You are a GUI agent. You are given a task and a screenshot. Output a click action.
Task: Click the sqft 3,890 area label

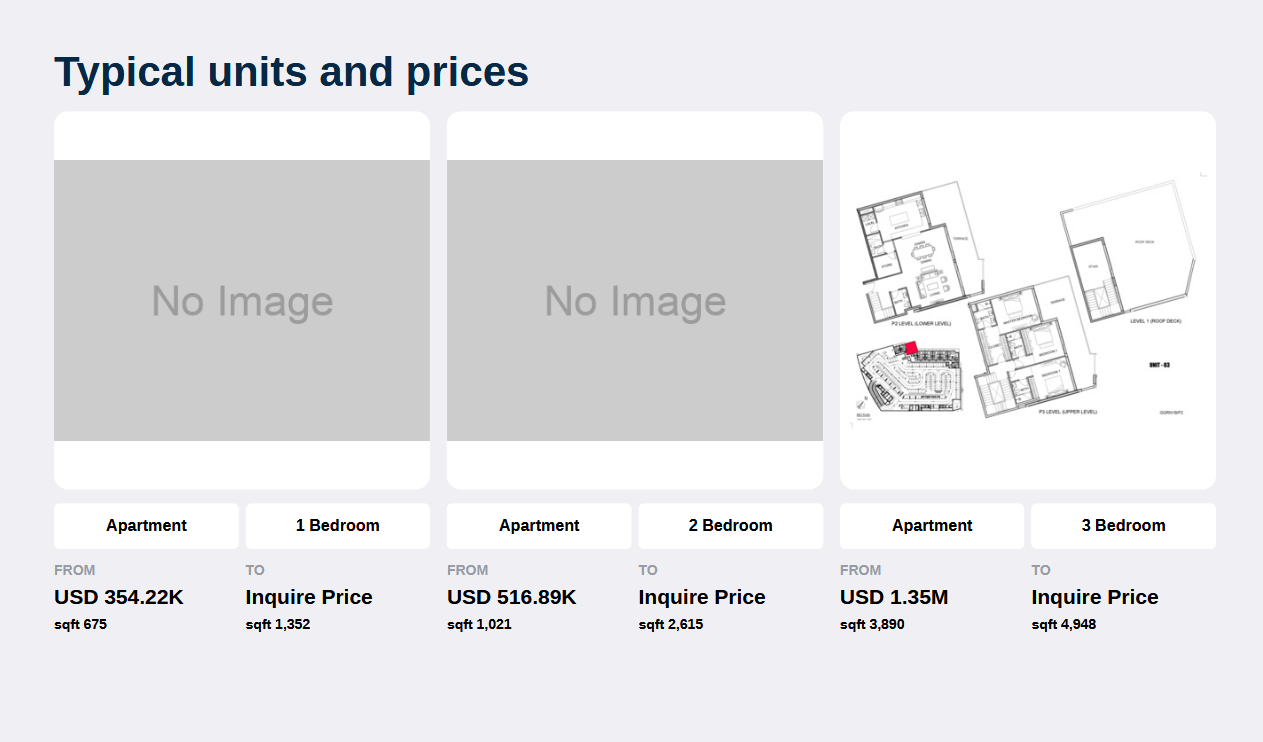[x=872, y=625]
